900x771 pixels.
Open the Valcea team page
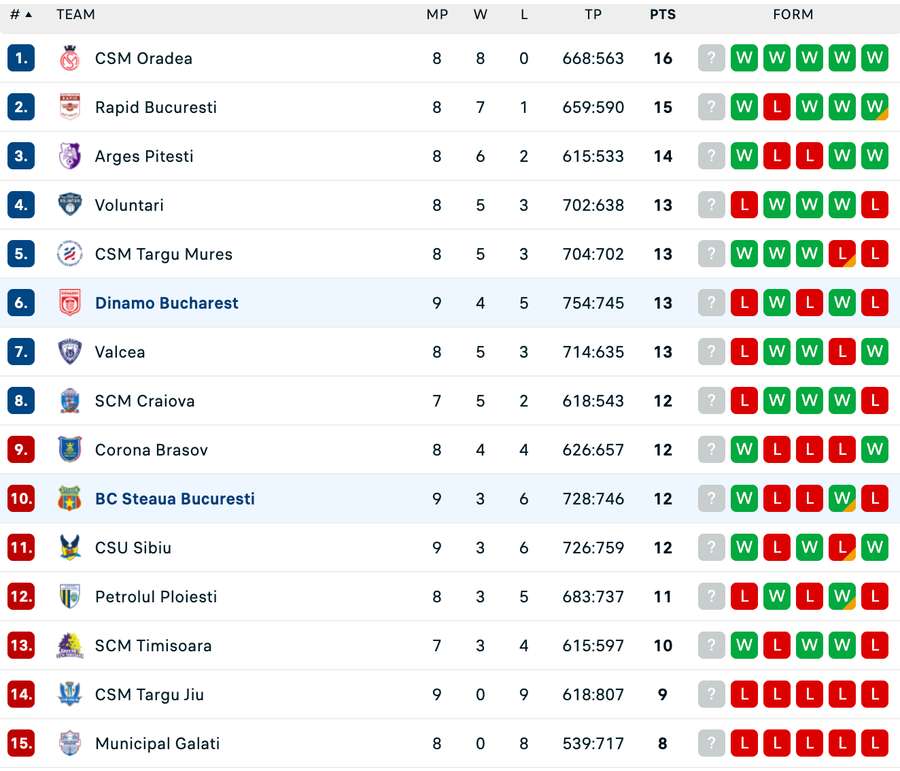click(120, 352)
